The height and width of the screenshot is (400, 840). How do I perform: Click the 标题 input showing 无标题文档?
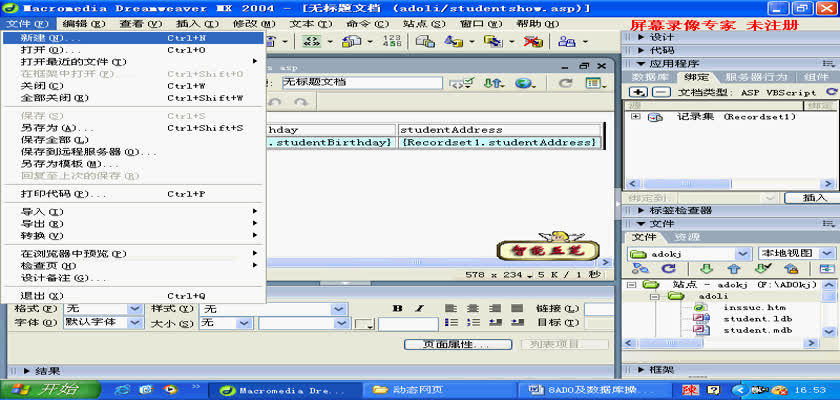coord(362,83)
